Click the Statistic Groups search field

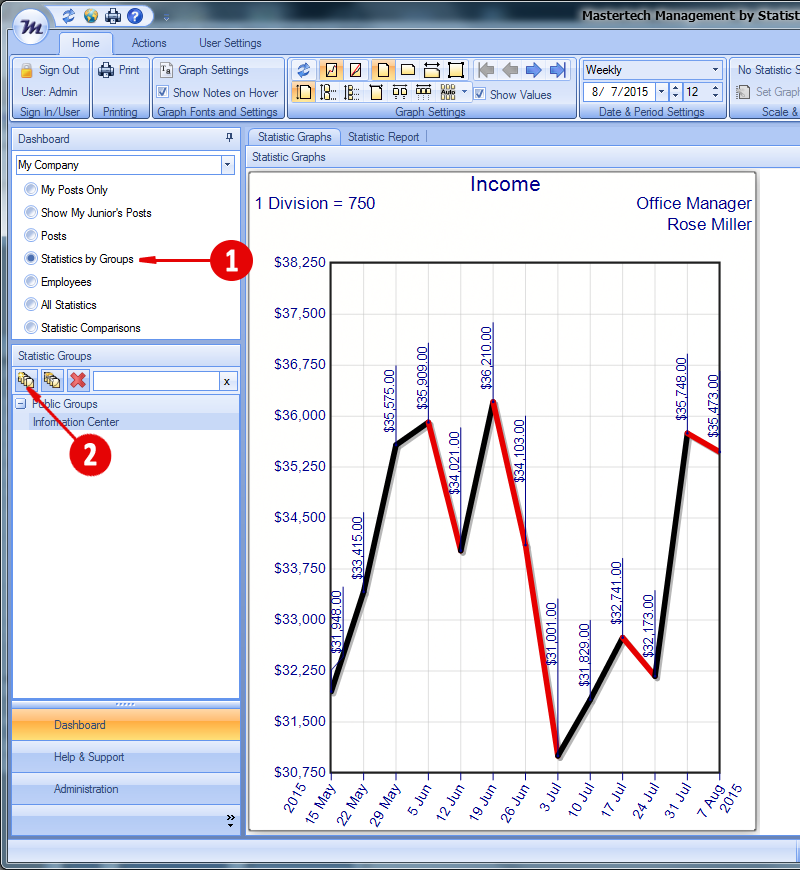(x=156, y=381)
